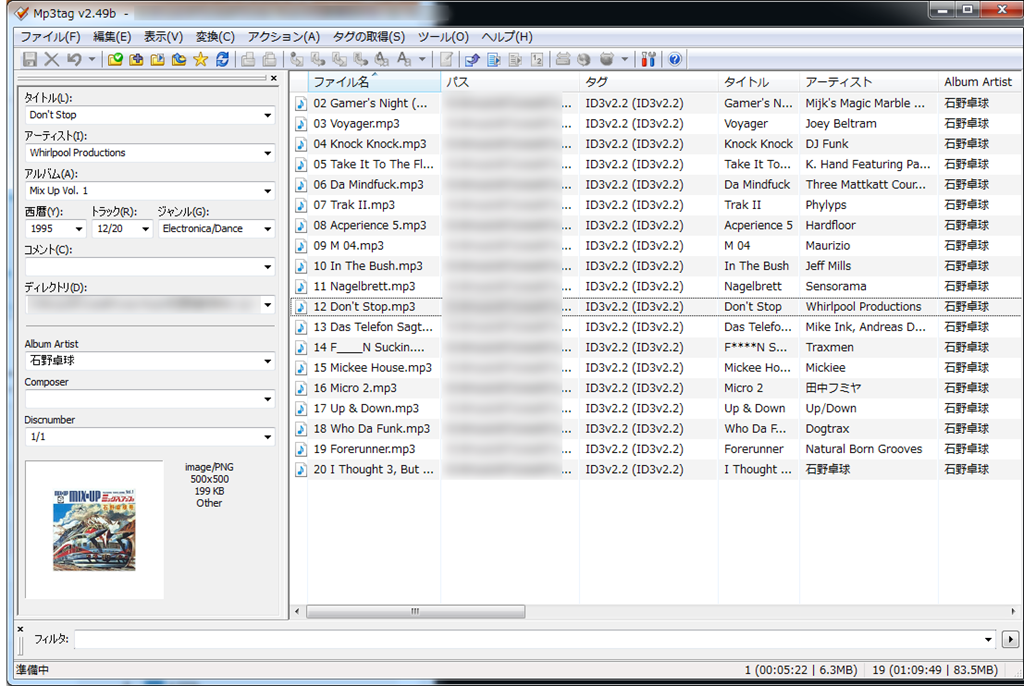This screenshot has height=686, width=1024.
Task: Click the music icon for 12 Don't Stop.mp3
Action: pyautogui.click(x=300, y=307)
